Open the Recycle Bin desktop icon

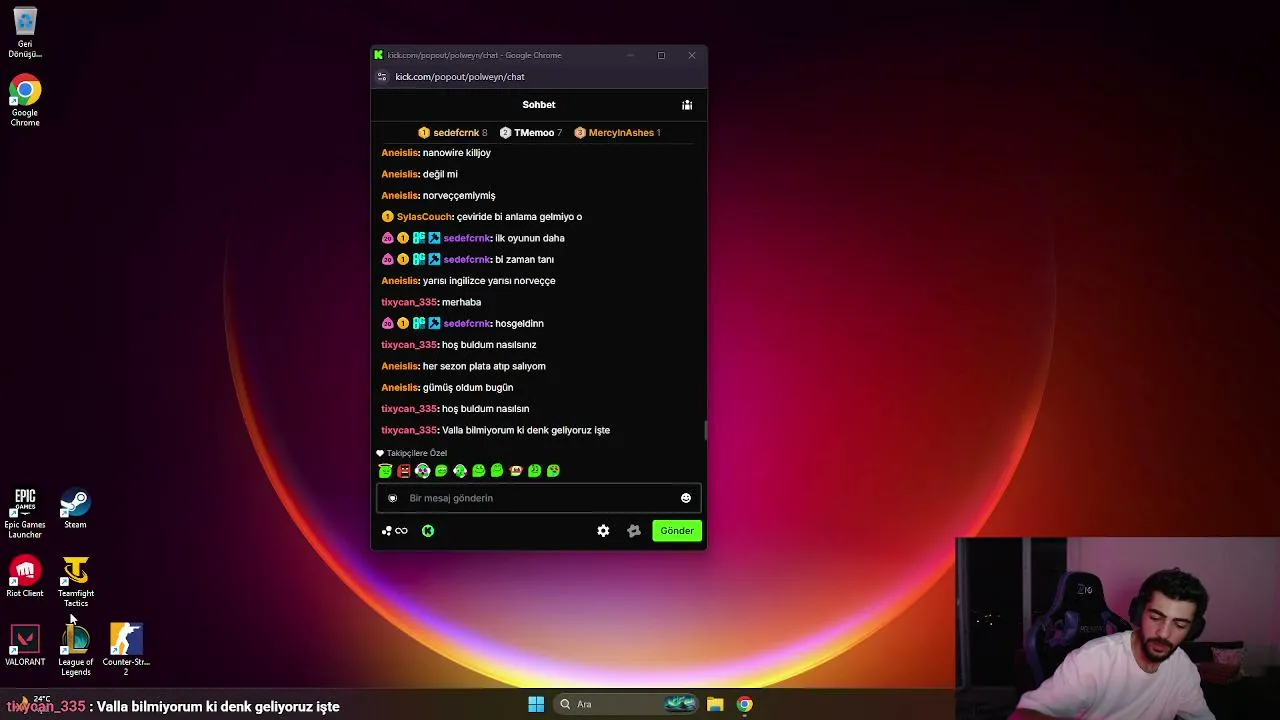(25, 32)
